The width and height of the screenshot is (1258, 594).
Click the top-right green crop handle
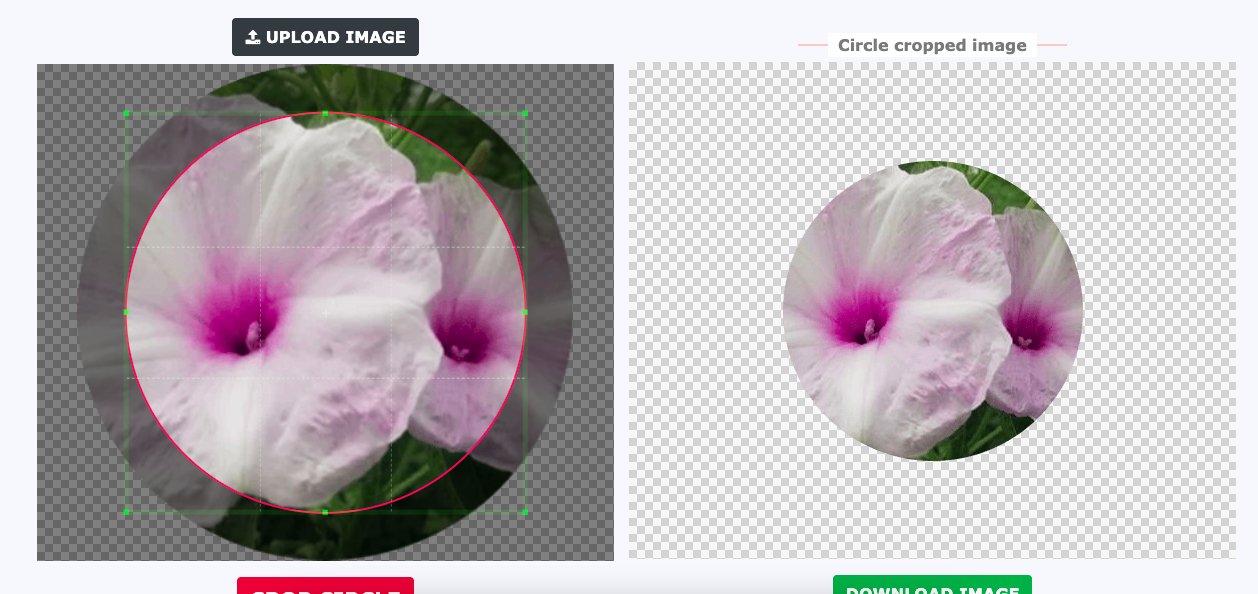pyautogui.click(x=525, y=114)
